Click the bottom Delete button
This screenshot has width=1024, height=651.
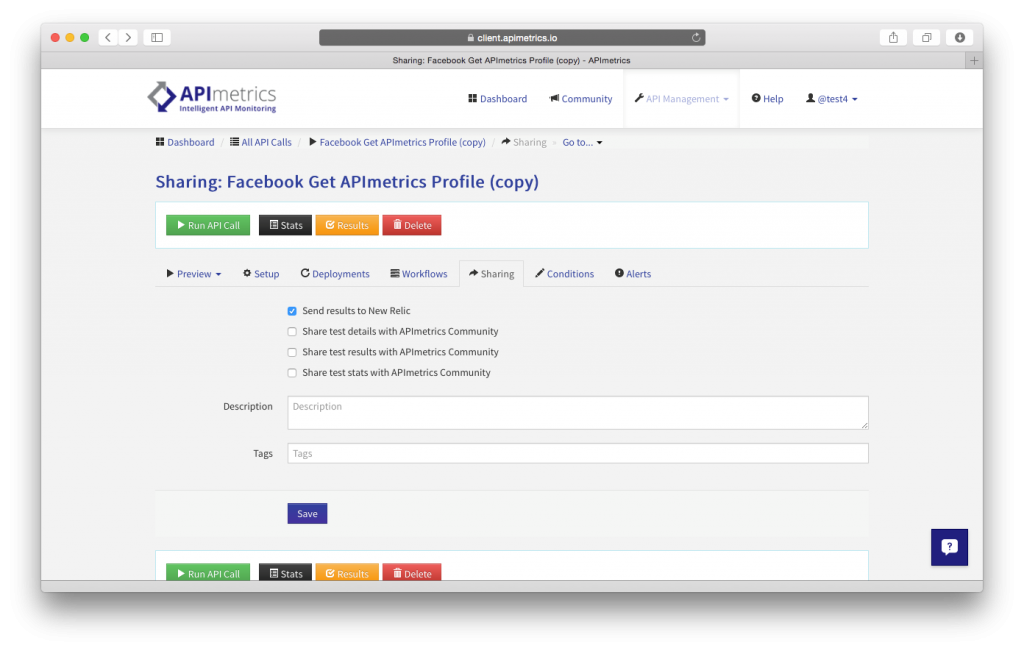(412, 572)
